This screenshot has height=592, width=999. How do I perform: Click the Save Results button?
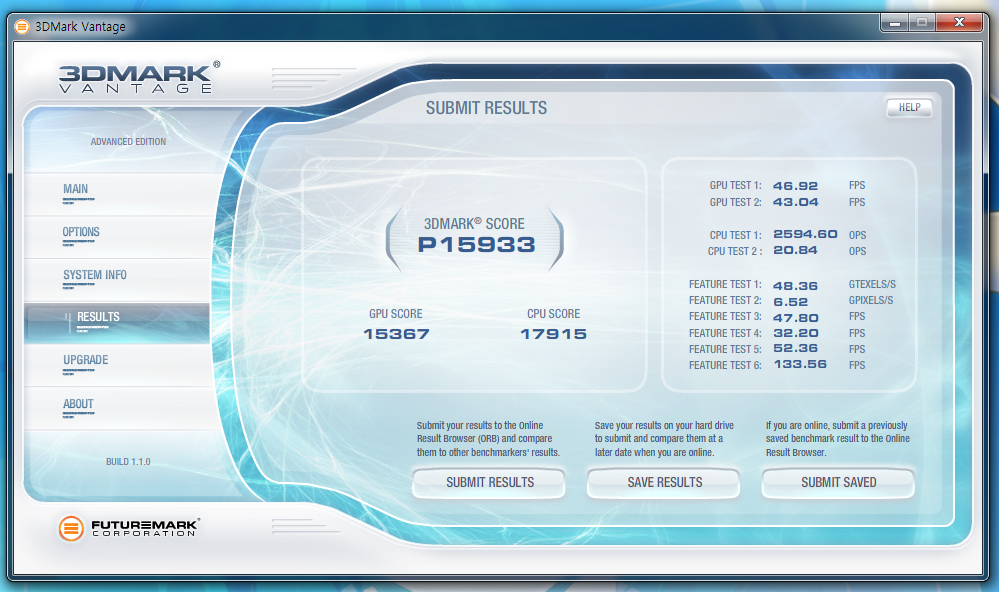point(664,482)
